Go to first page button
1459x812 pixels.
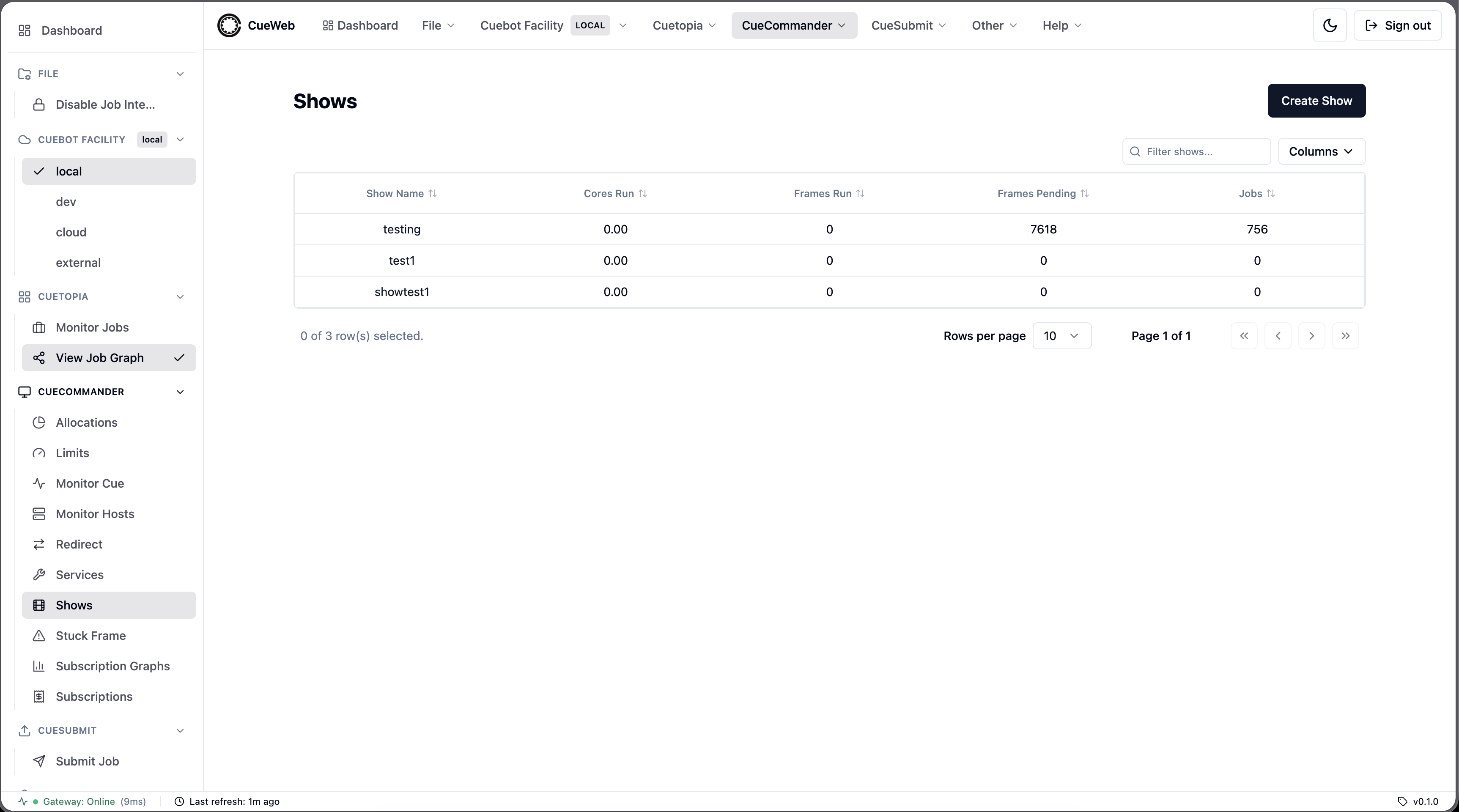coord(1244,336)
